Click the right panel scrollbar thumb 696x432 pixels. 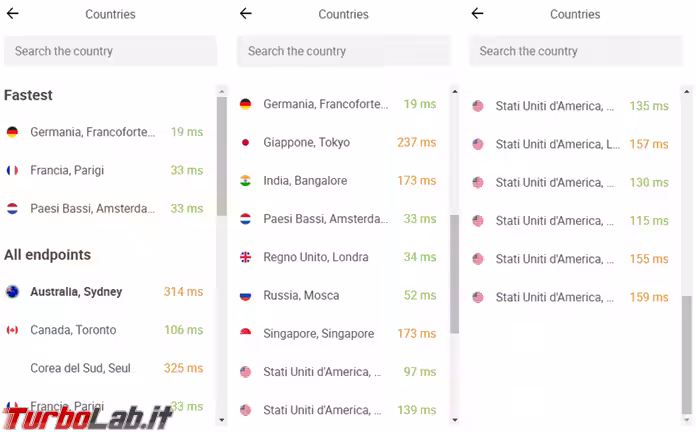(686, 355)
